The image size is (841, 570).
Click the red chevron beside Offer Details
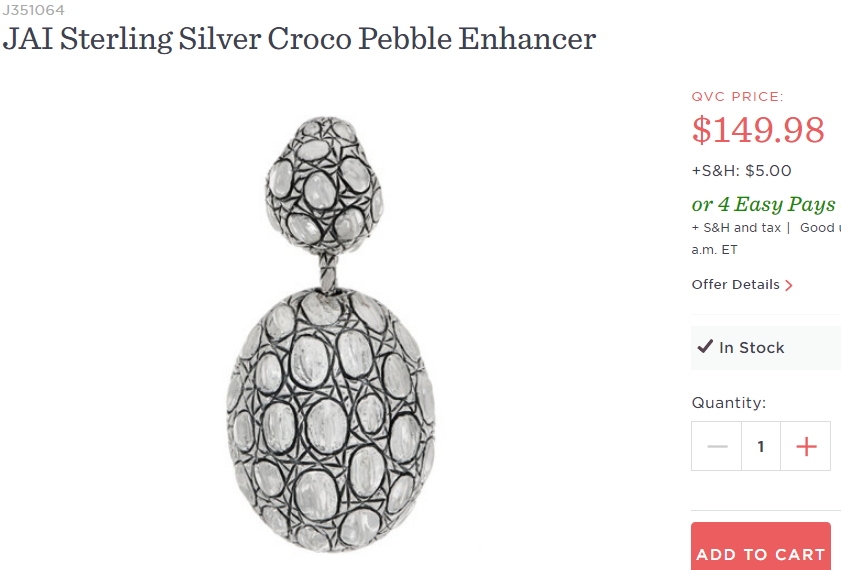click(789, 285)
